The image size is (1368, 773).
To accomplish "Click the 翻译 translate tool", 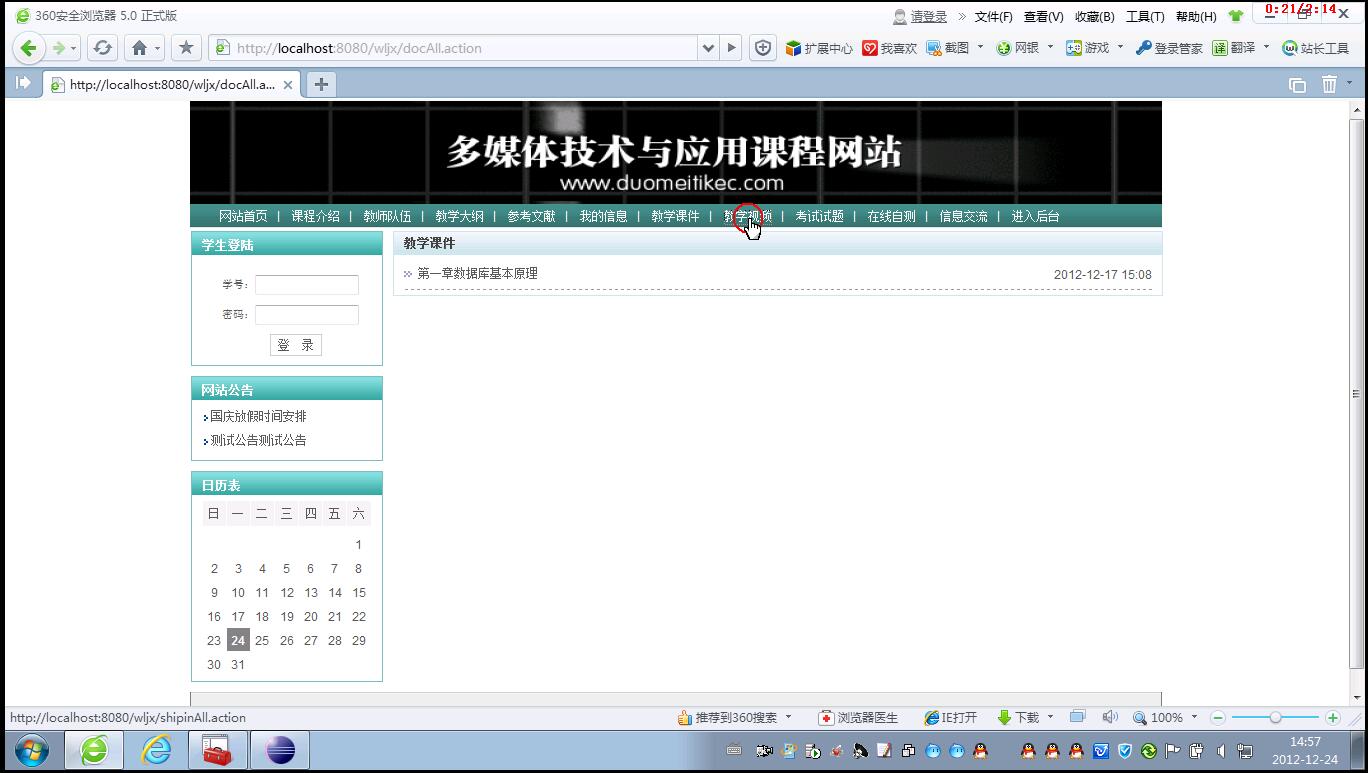I will (1234, 48).
